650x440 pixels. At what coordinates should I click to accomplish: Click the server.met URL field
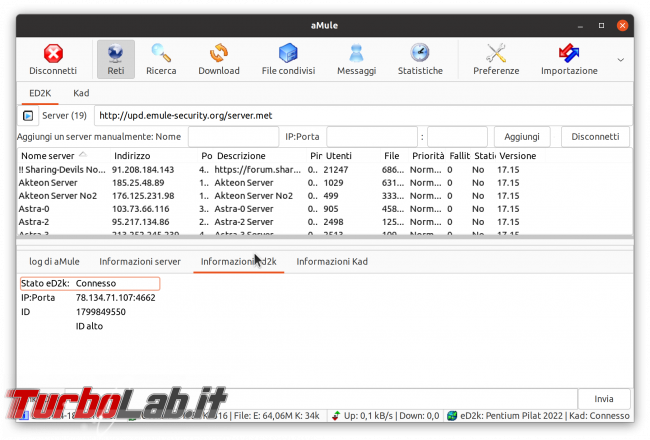[363, 116]
